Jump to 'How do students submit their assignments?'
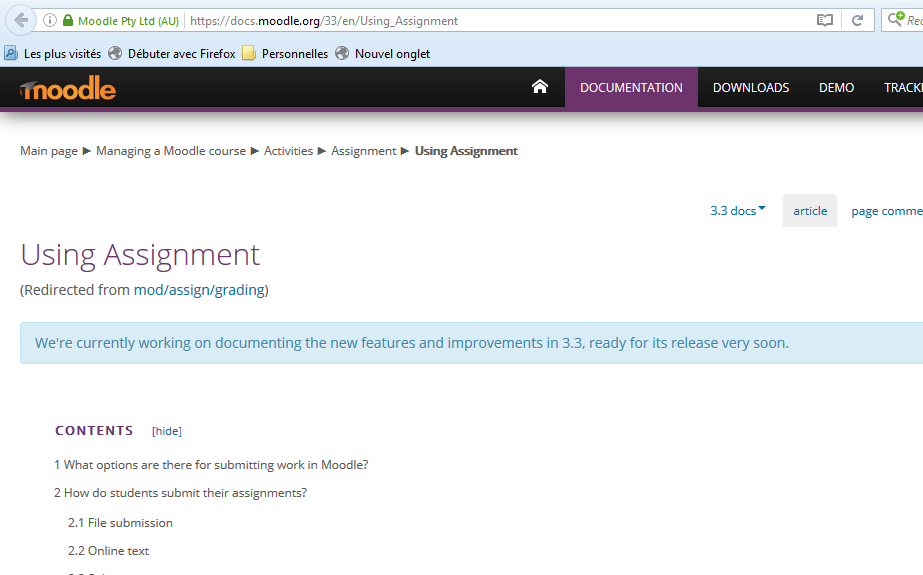This screenshot has height=575, width=923. point(181,493)
